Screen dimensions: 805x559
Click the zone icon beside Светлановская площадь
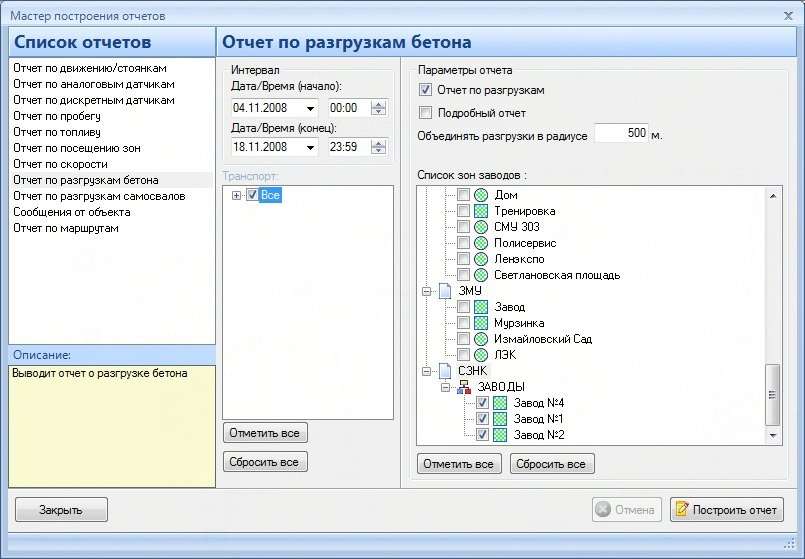(x=481, y=275)
